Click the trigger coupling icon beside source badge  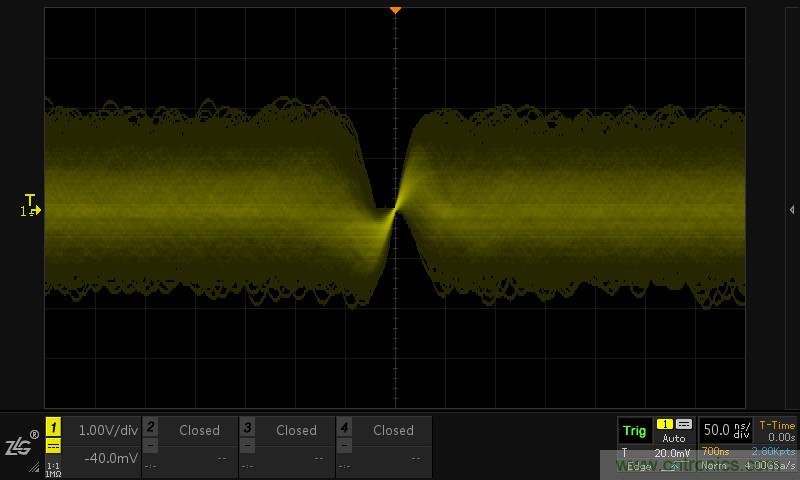[684, 425]
